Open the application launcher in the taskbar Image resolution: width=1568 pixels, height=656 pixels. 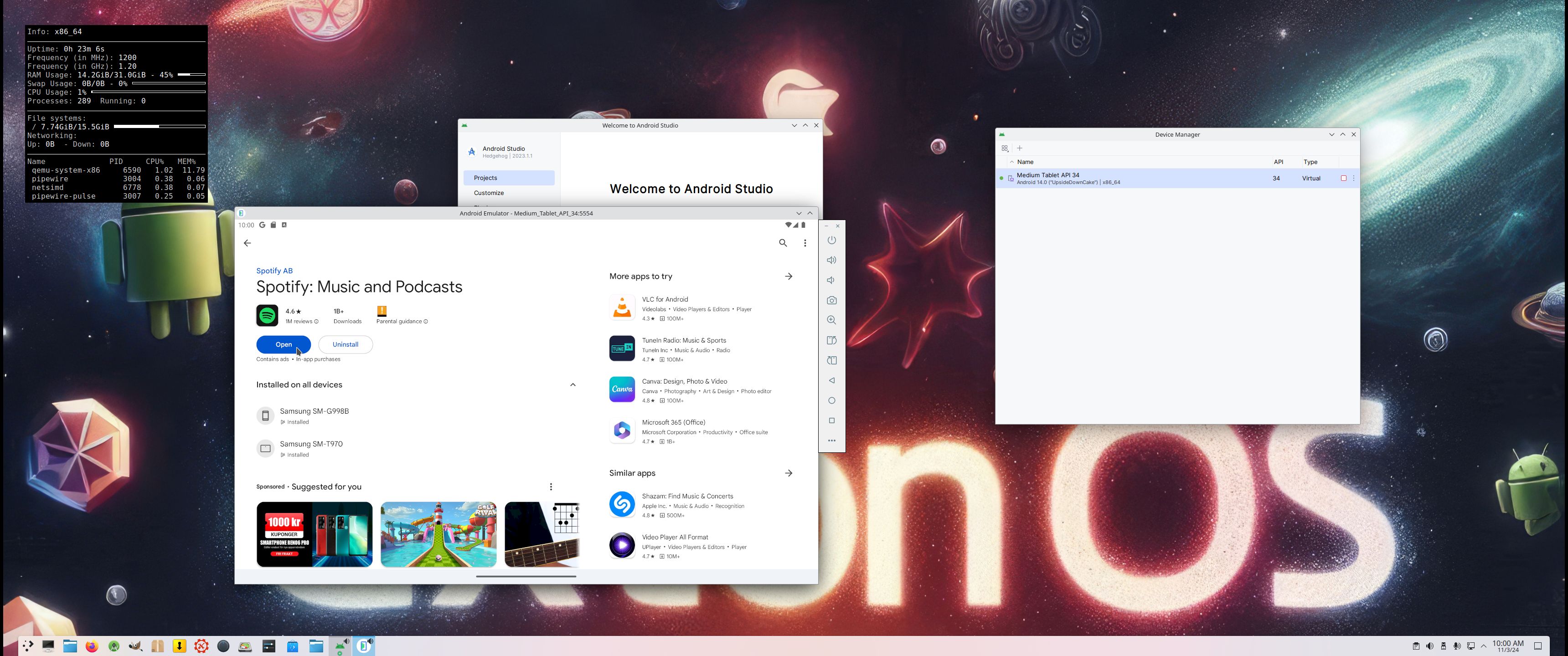(28, 646)
